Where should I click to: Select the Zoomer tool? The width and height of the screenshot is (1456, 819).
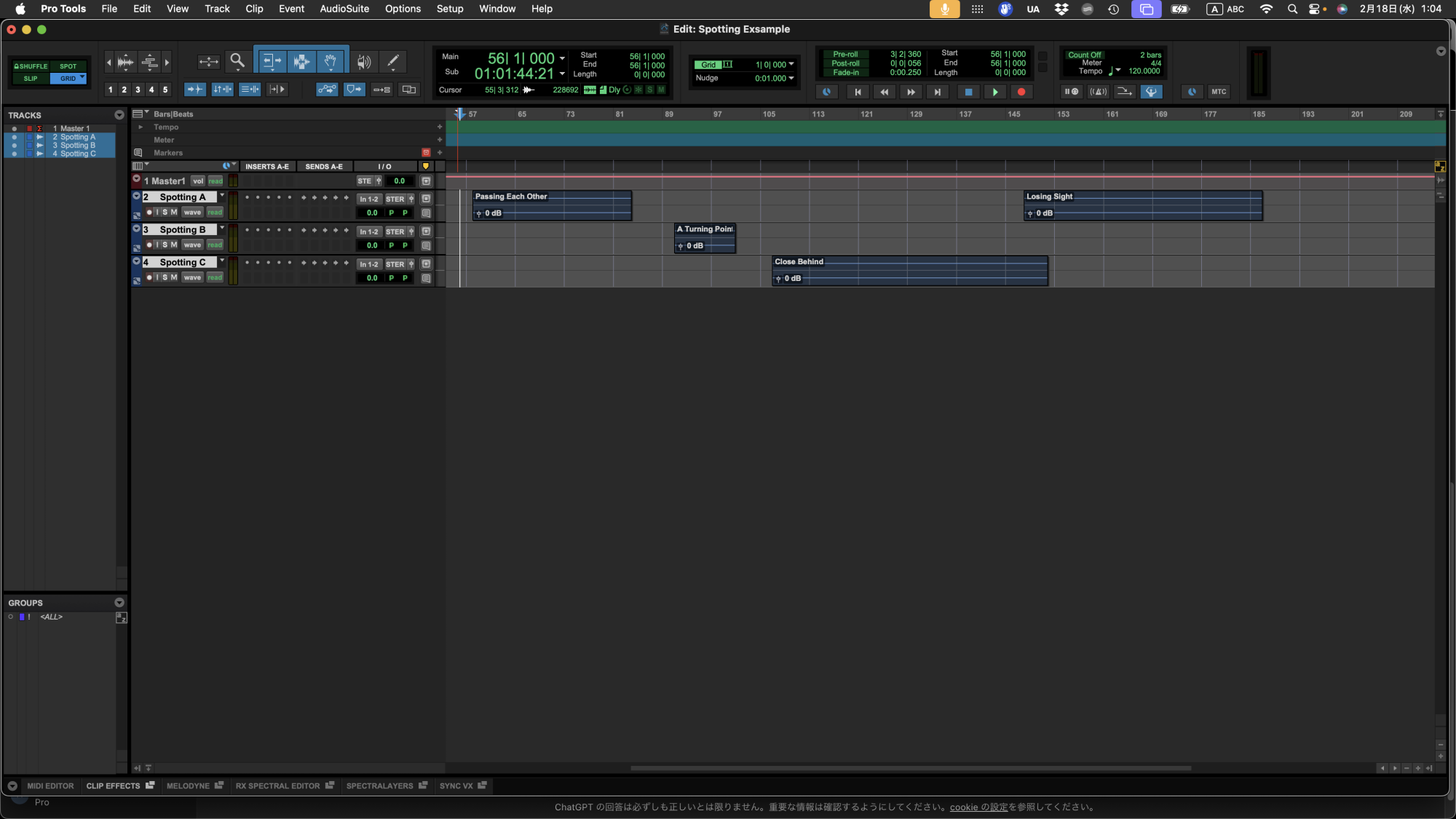pos(237,61)
